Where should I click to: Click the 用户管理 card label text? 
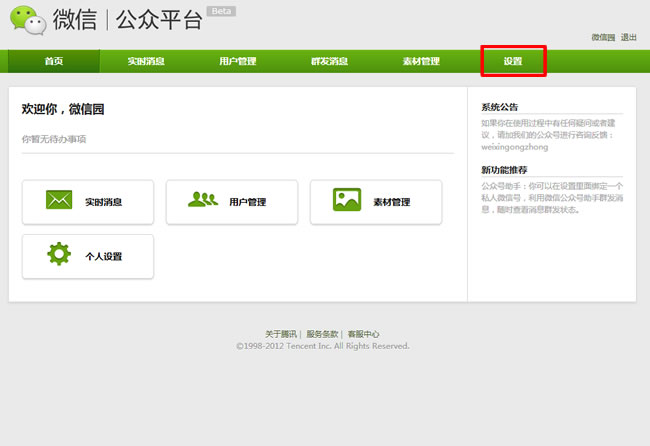click(247, 202)
